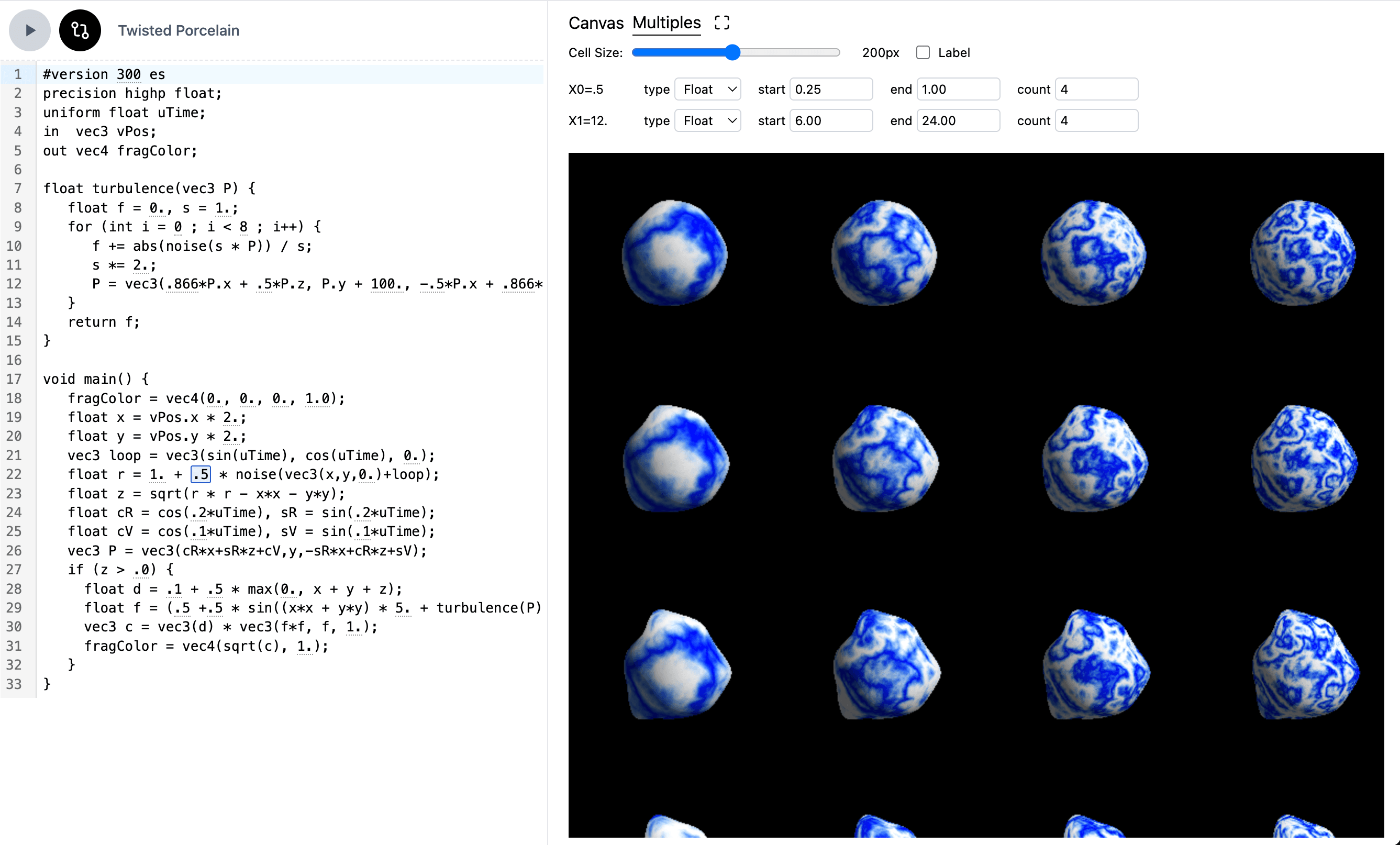This screenshot has width=1400, height=845.
Task: Open the X1 Float type dropdown
Action: pos(707,120)
